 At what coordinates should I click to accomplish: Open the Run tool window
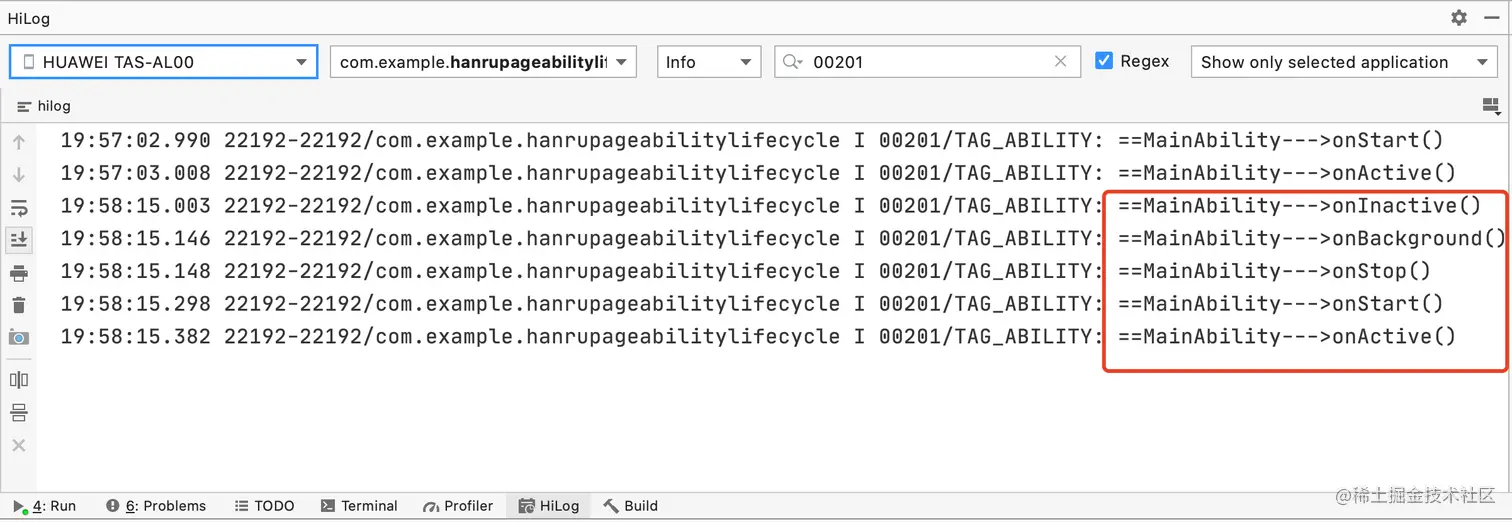click(x=44, y=506)
